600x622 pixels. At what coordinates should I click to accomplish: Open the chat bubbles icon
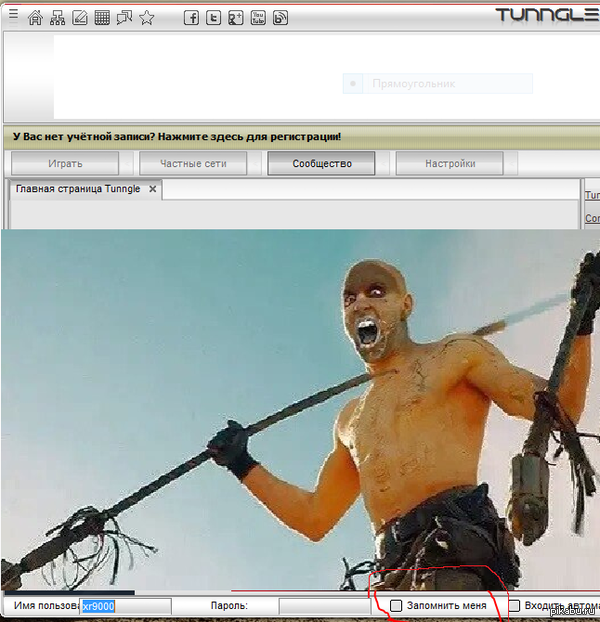point(124,17)
